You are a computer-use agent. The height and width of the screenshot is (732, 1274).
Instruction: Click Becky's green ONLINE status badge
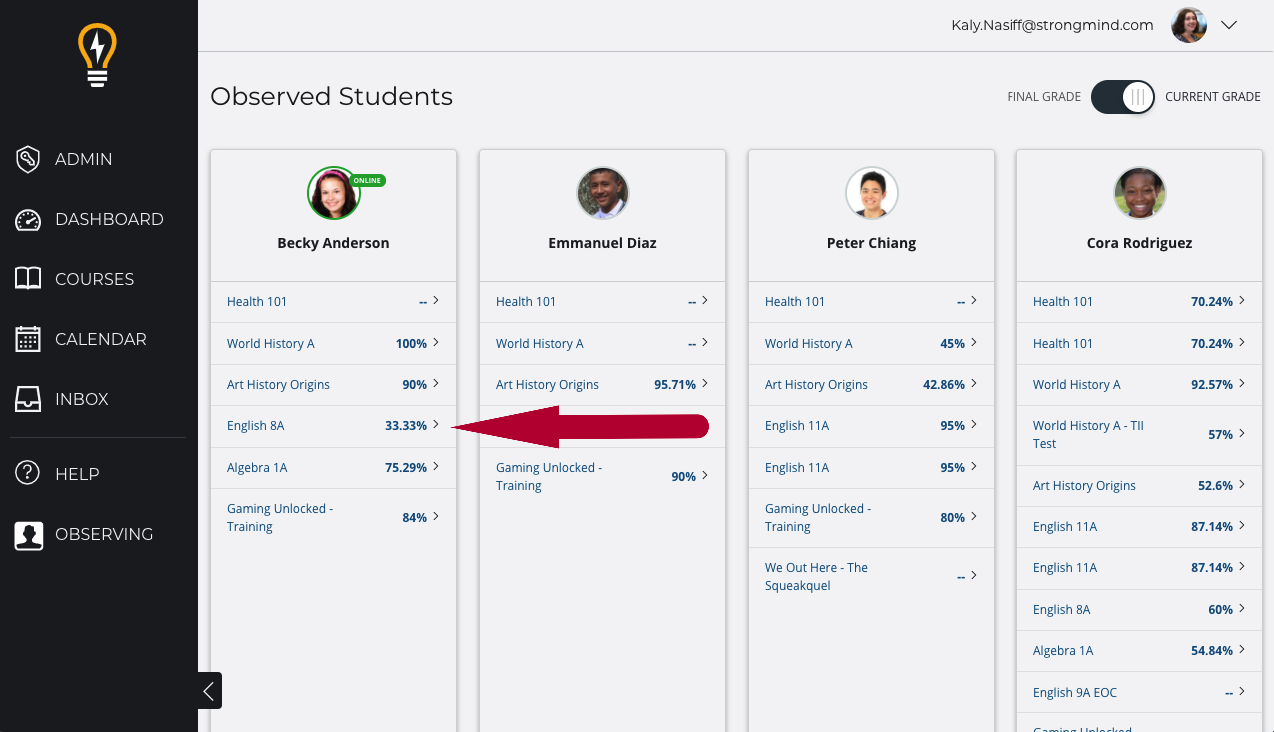click(367, 181)
